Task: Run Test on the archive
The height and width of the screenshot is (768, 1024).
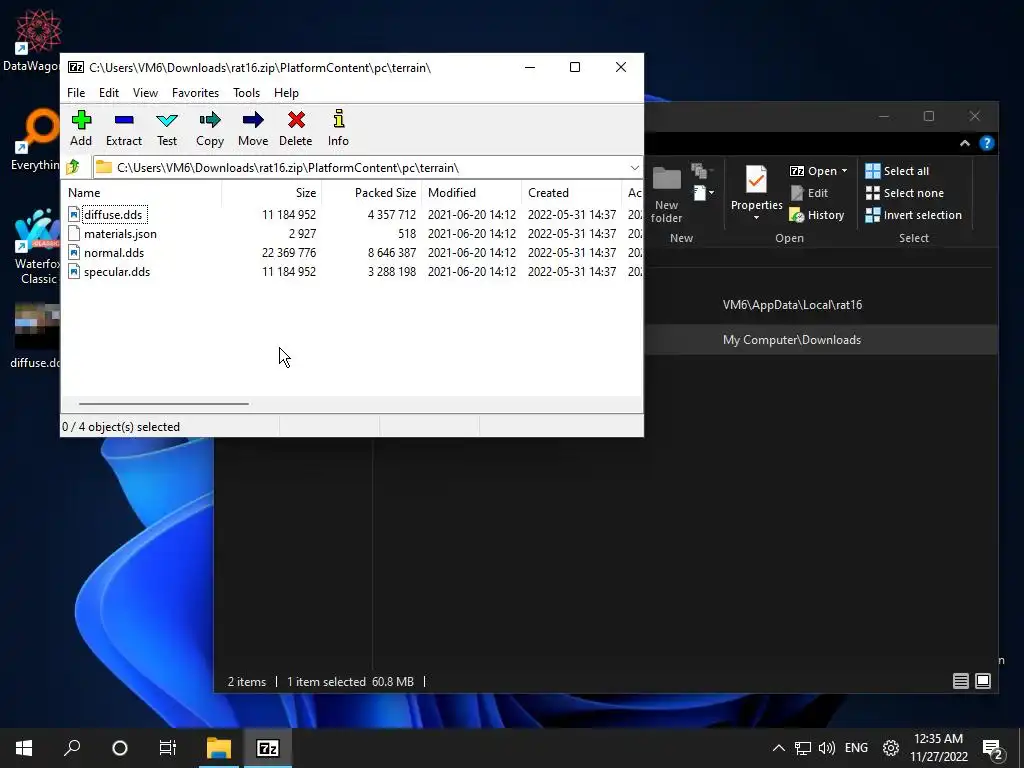Action: (167, 120)
